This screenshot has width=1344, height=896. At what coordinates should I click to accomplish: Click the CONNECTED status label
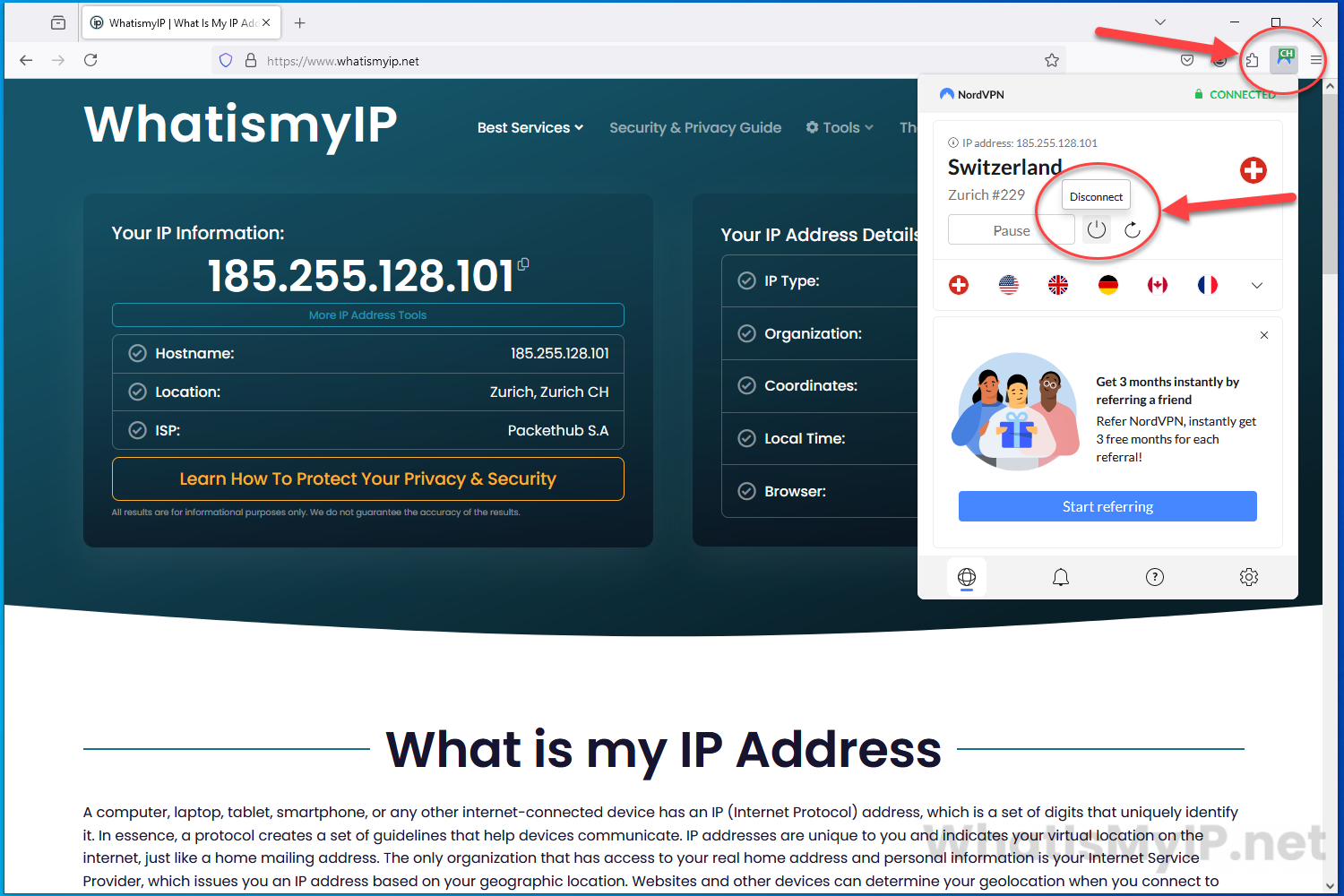(x=1242, y=94)
